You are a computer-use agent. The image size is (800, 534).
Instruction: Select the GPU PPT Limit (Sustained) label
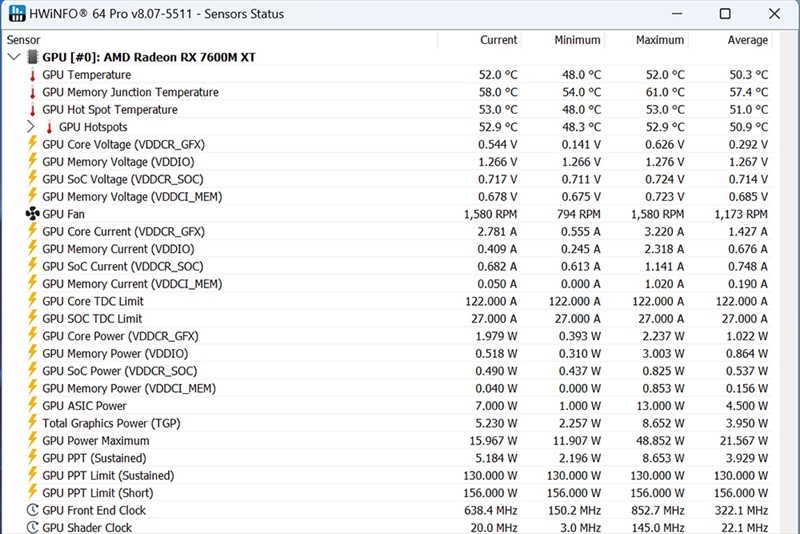coord(108,476)
